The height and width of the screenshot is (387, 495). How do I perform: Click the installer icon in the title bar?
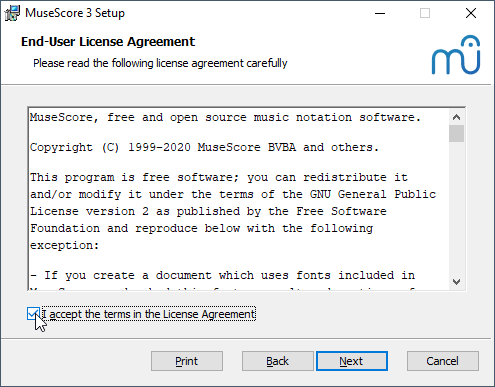tap(12, 13)
